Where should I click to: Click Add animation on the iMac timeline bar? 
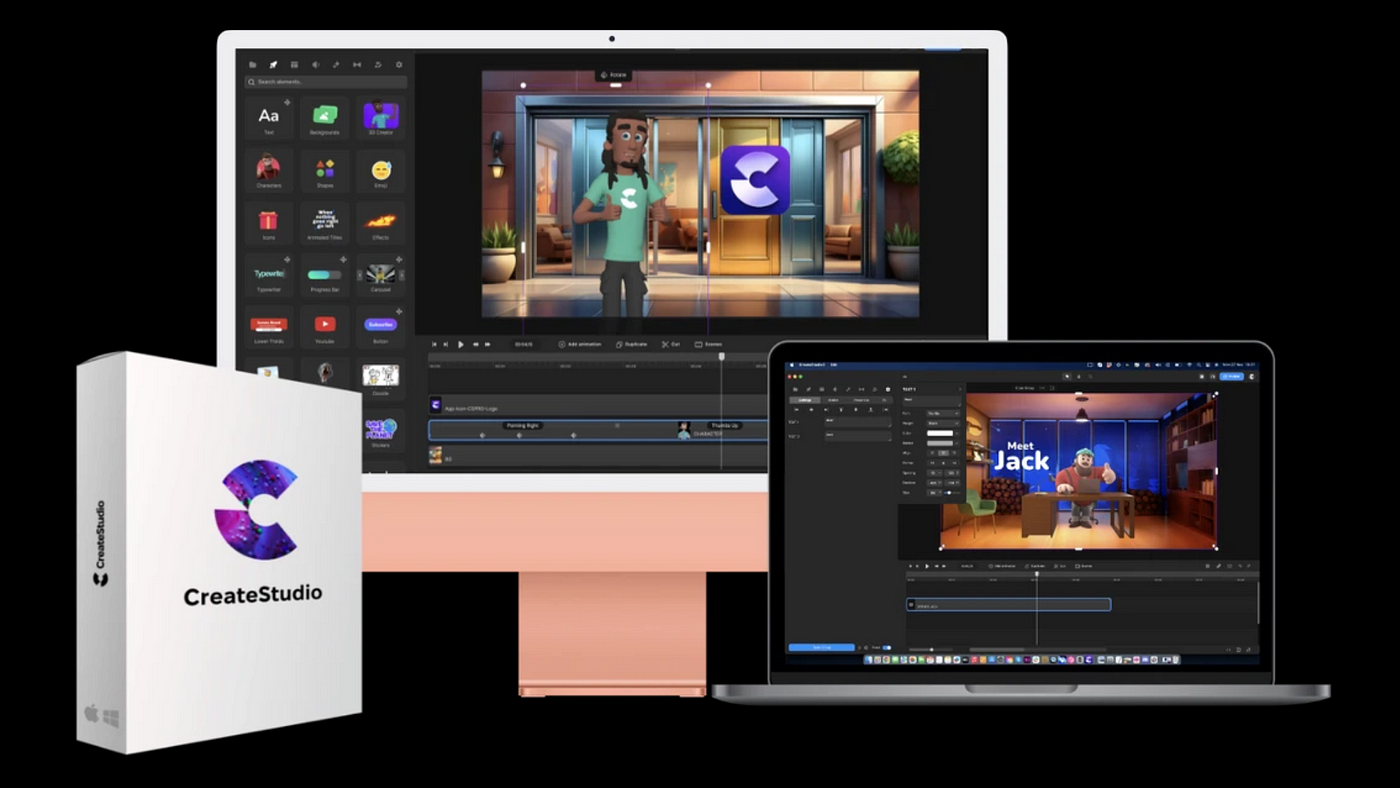(x=580, y=344)
